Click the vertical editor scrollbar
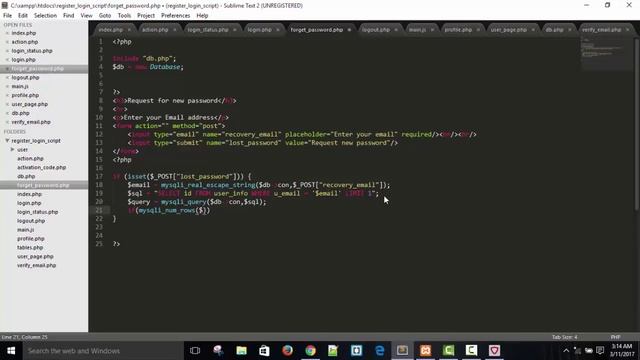The height and width of the screenshot is (360, 640). click(x=636, y=124)
